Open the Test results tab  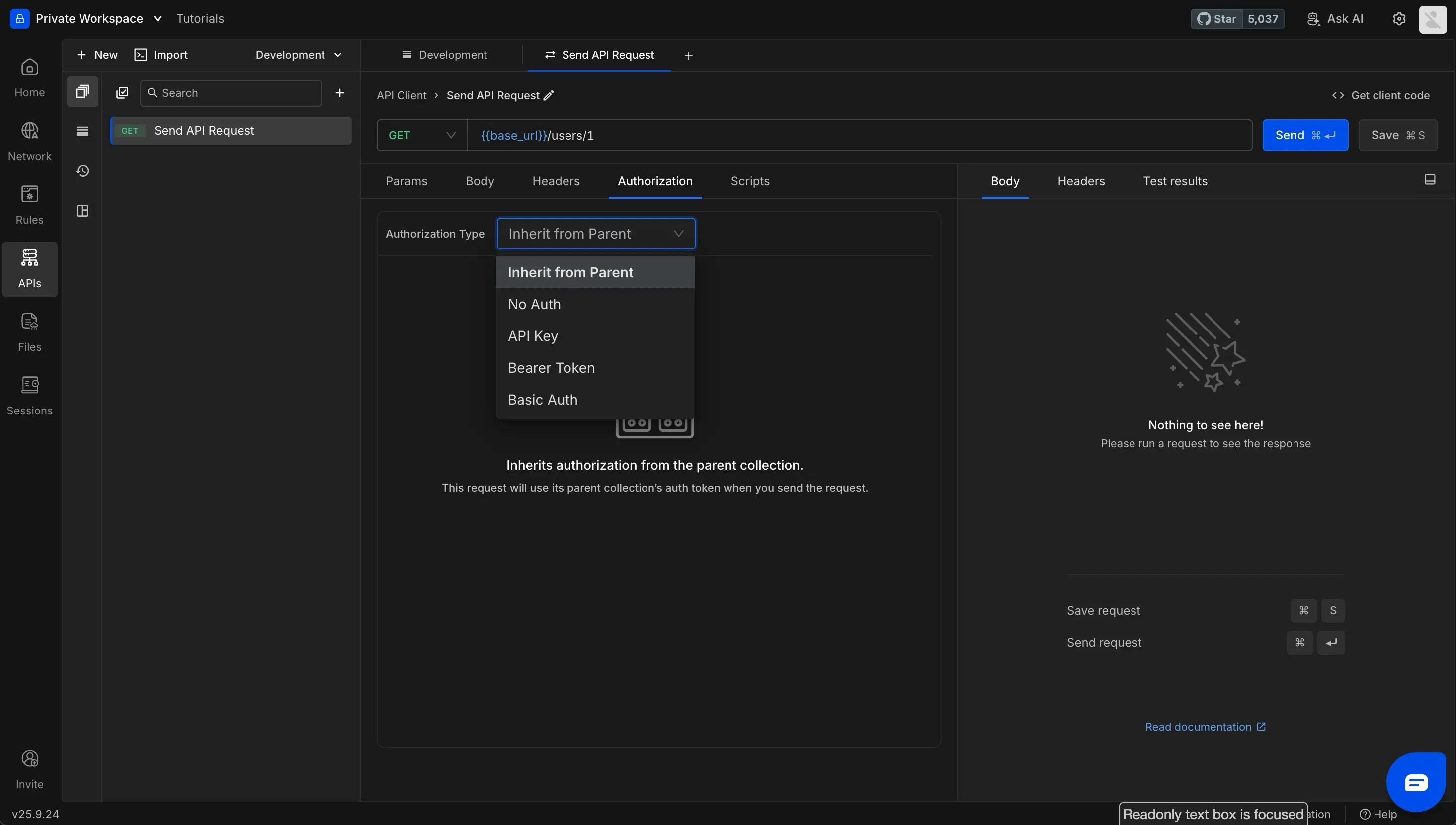click(1175, 181)
